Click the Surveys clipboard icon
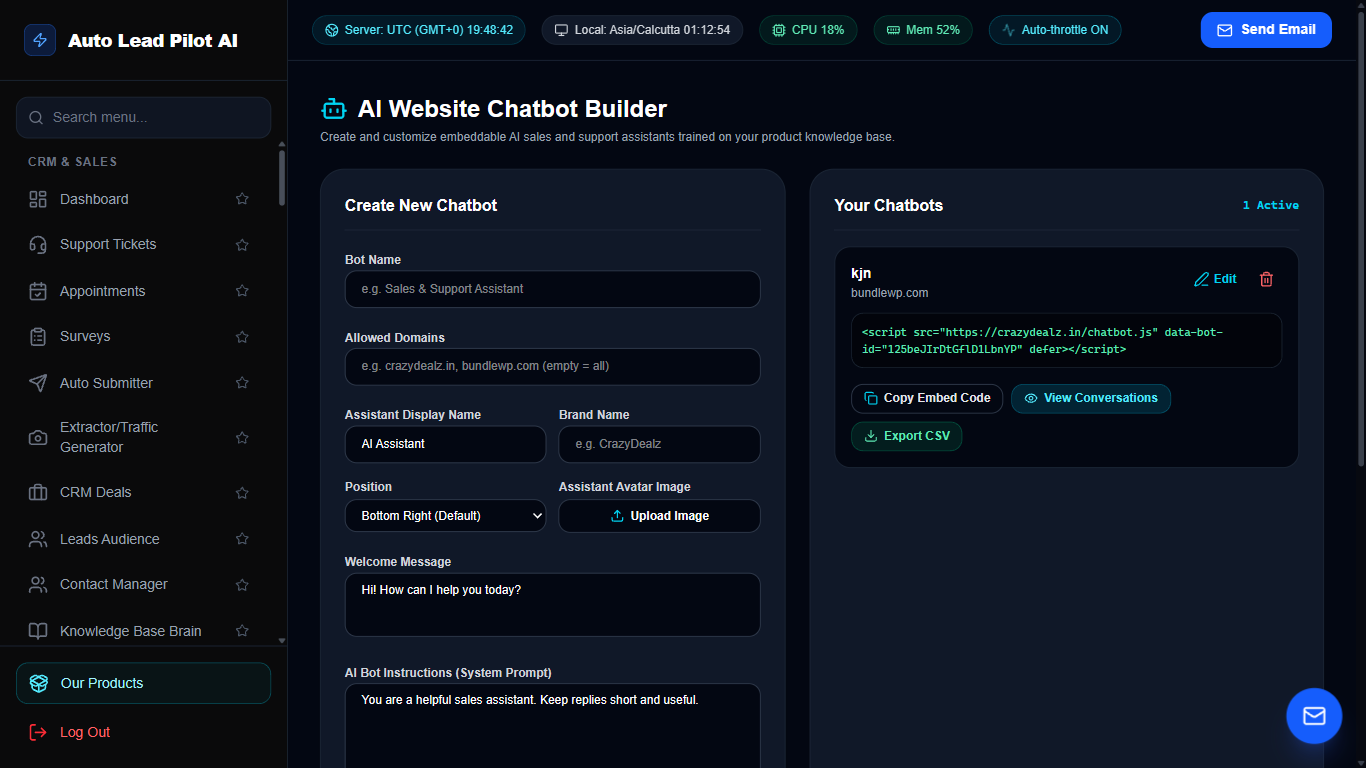This screenshot has height=768, width=1366. (x=38, y=336)
